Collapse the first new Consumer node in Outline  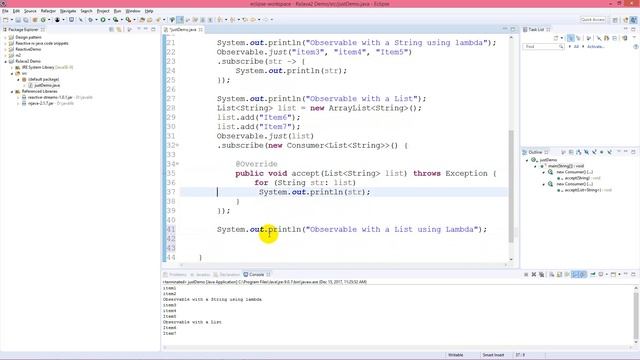point(543,172)
